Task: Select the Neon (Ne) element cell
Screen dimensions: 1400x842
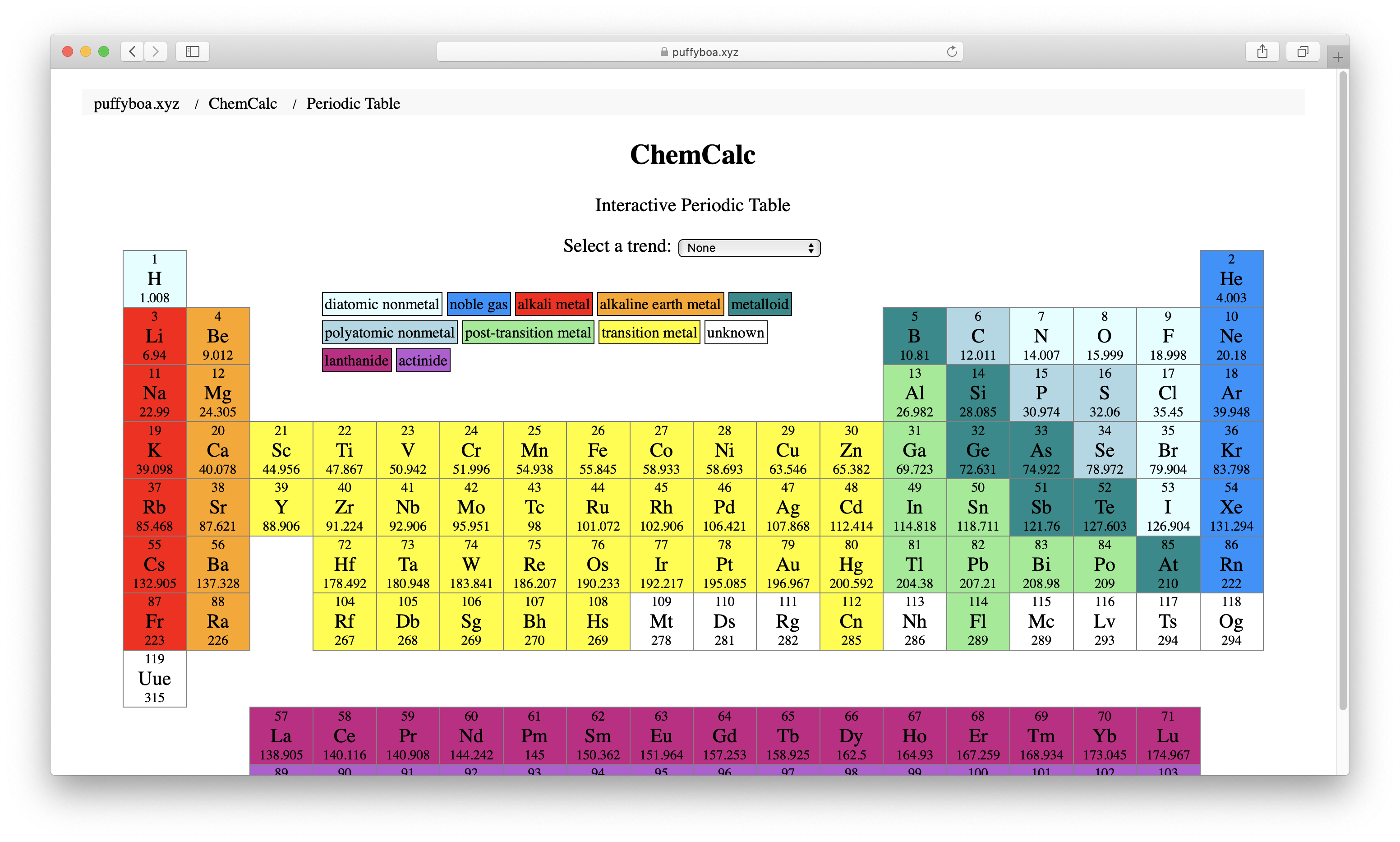Action: tap(1231, 336)
